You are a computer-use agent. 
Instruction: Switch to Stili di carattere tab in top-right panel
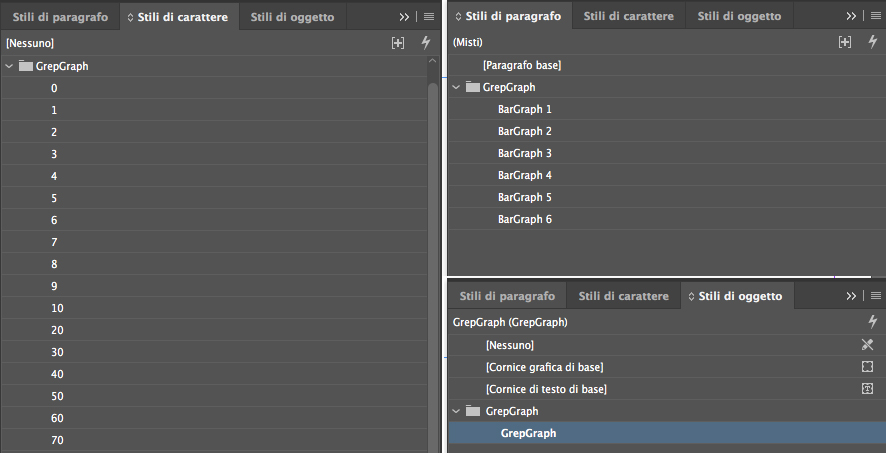(628, 16)
